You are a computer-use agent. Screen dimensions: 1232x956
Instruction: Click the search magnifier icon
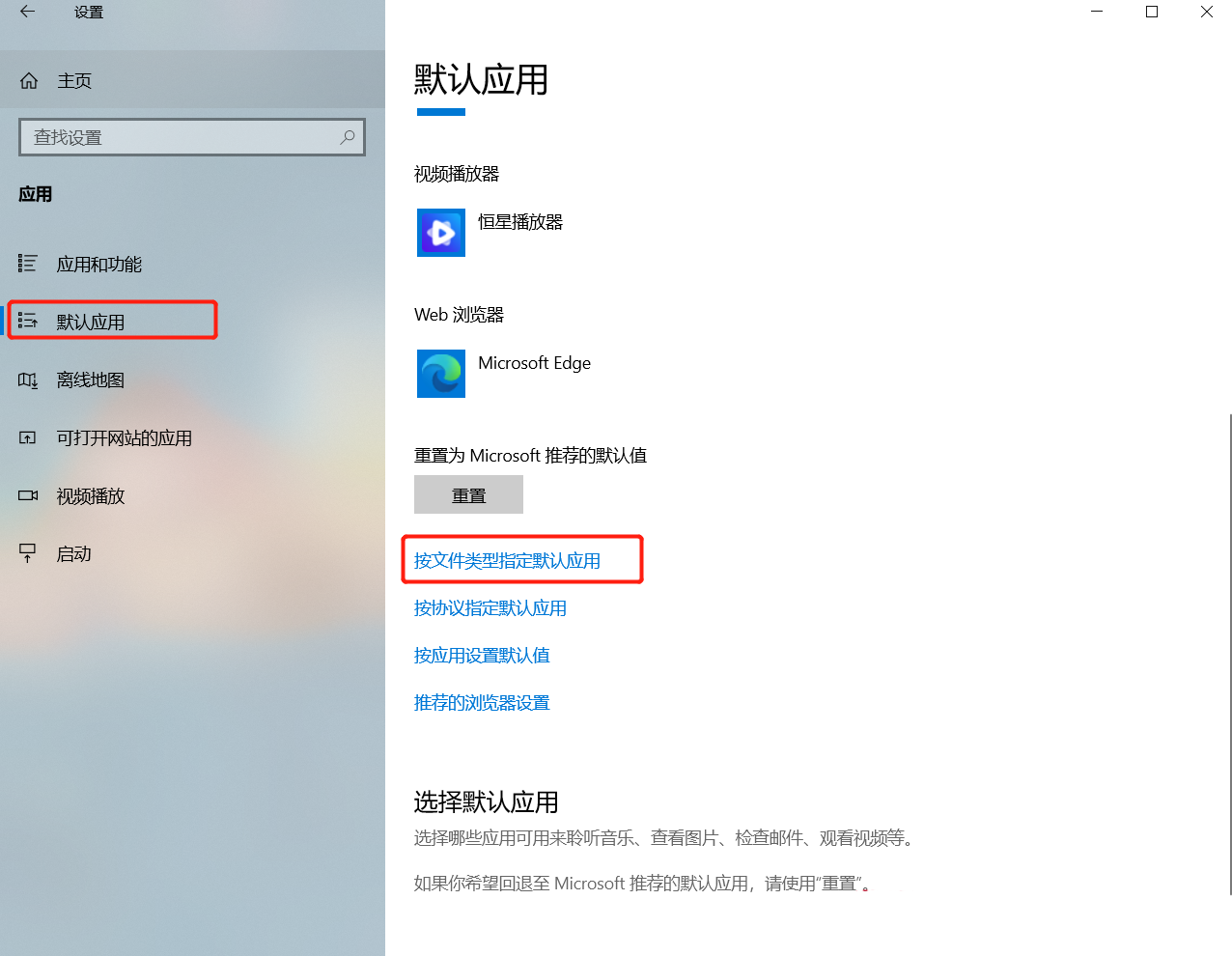point(348,137)
